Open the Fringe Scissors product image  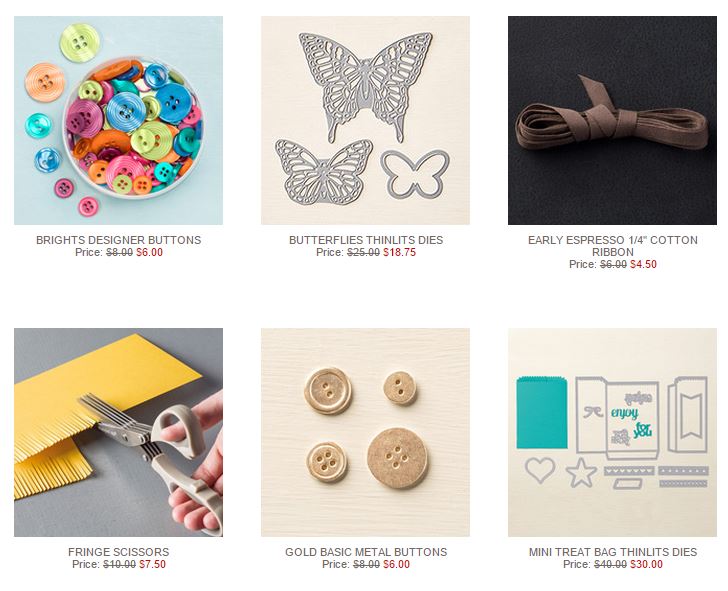pos(118,433)
